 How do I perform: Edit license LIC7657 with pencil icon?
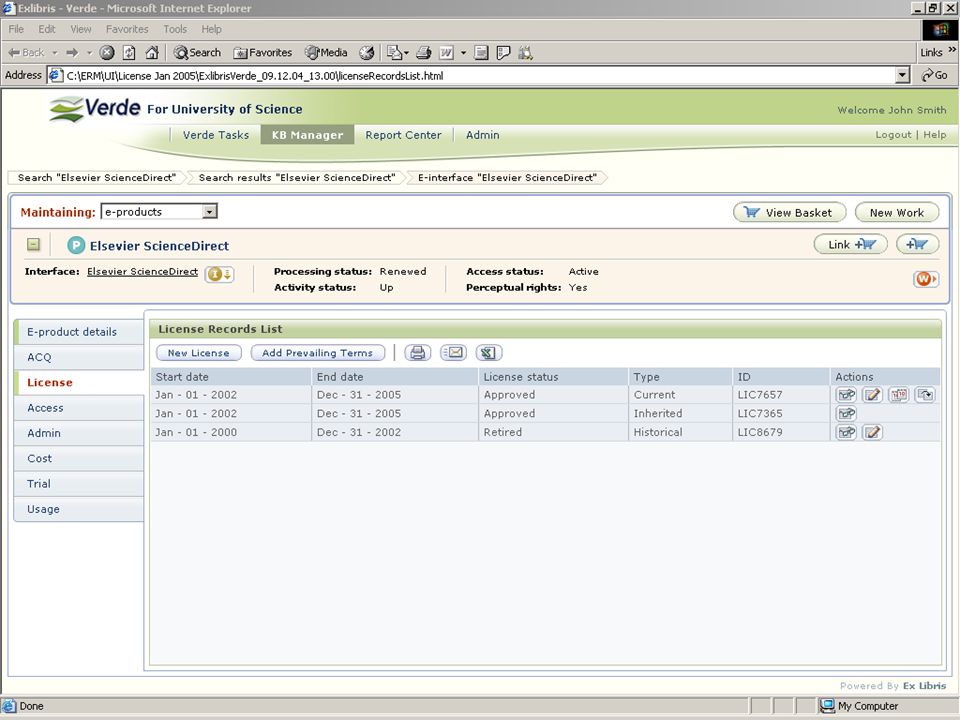(x=872, y=395)
